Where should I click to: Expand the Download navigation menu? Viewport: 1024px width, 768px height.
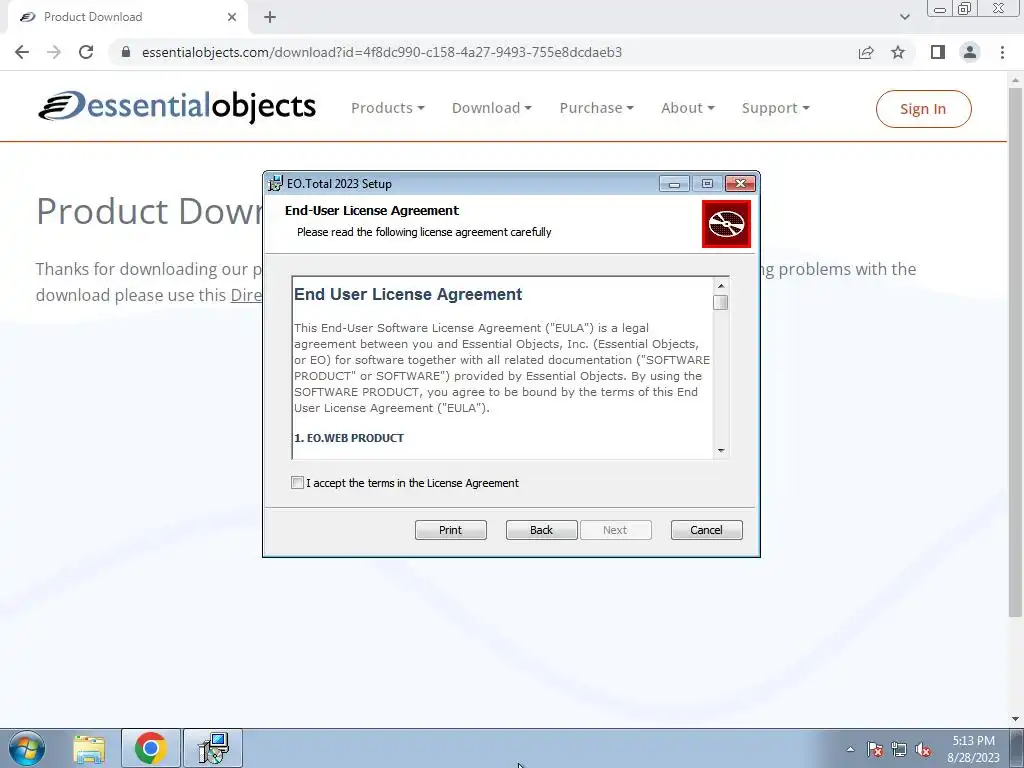[x=492, y=108]
